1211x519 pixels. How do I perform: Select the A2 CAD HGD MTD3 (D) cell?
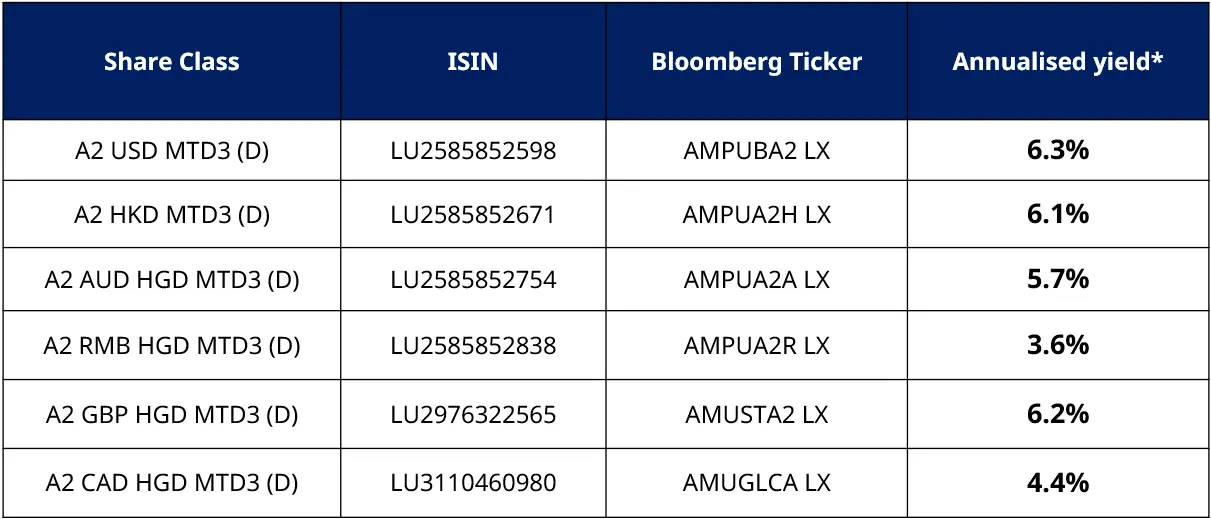[x=172, y=483]
